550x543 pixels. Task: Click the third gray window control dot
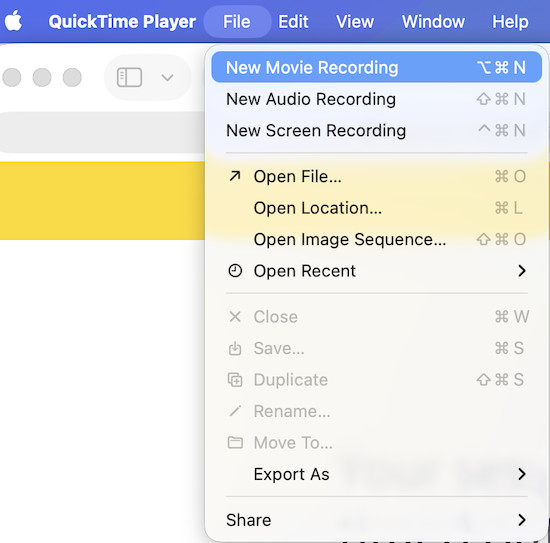click(72, 77)
